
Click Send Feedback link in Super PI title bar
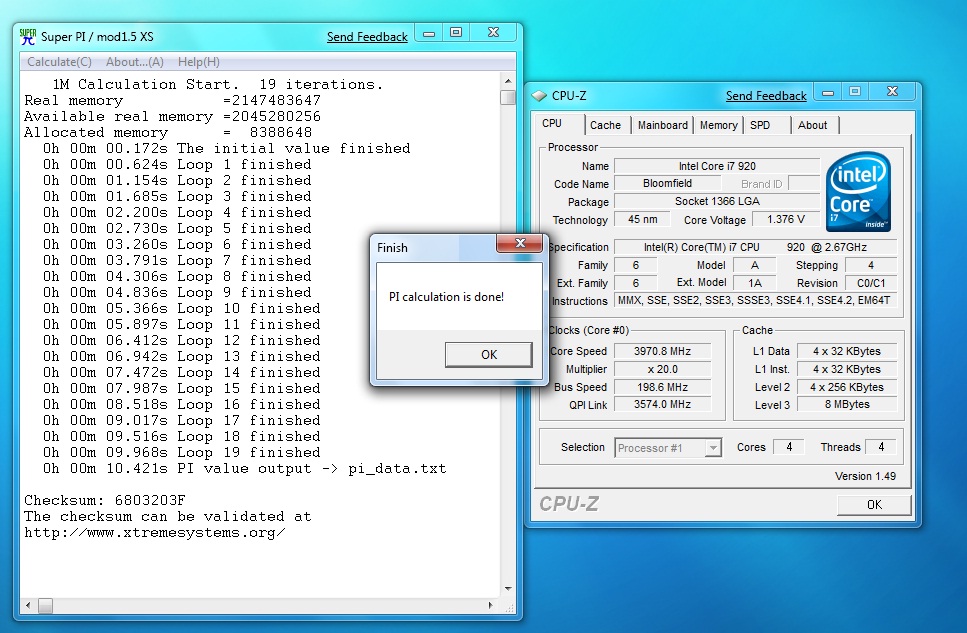(367, 37)
